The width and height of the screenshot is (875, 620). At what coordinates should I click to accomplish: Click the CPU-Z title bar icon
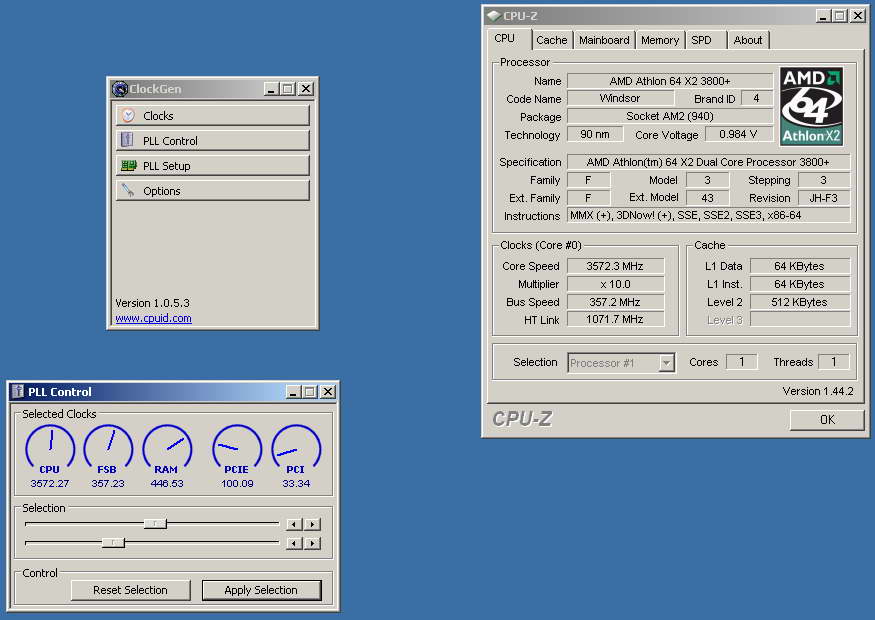(x=493, y=16)
